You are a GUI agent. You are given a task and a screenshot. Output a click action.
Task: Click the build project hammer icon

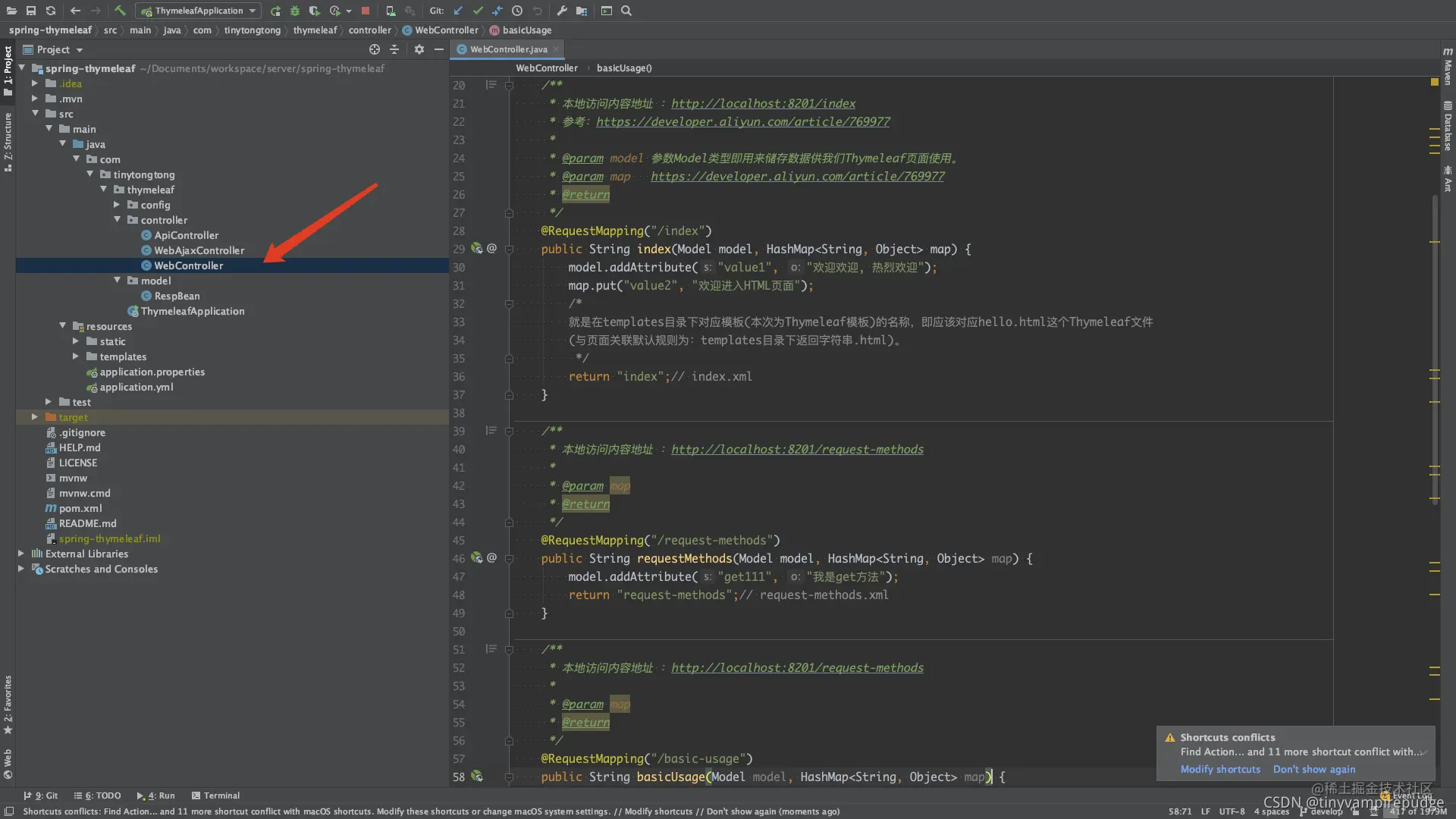pos(119,10)
